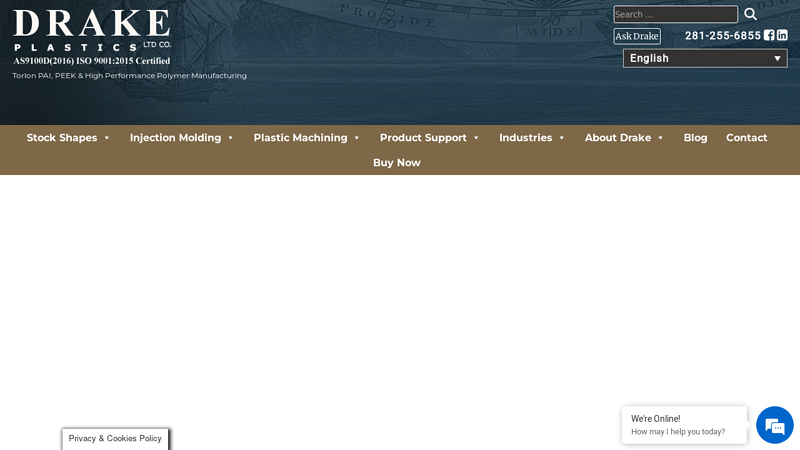The width and height of the screenshot is (800, 450).
Task: Open Drake's Facebook page icon
Action: tap(769, 35)
